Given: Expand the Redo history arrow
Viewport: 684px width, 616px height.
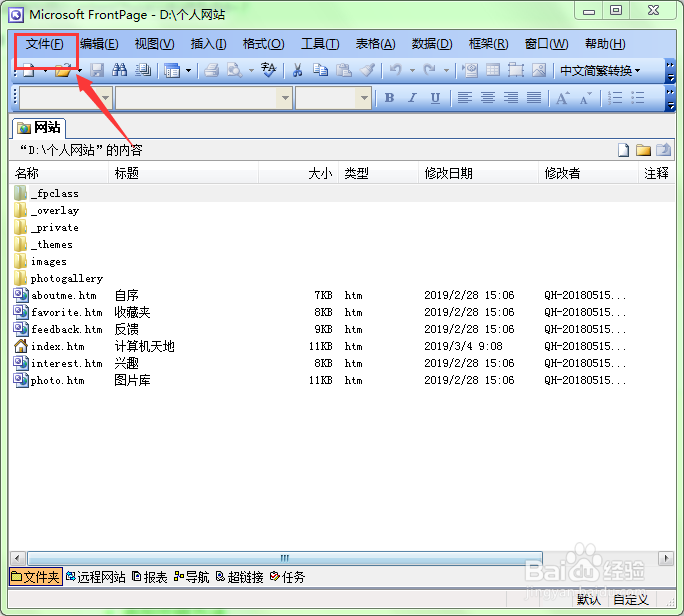Looking at the screenshot, I should 446,70.
